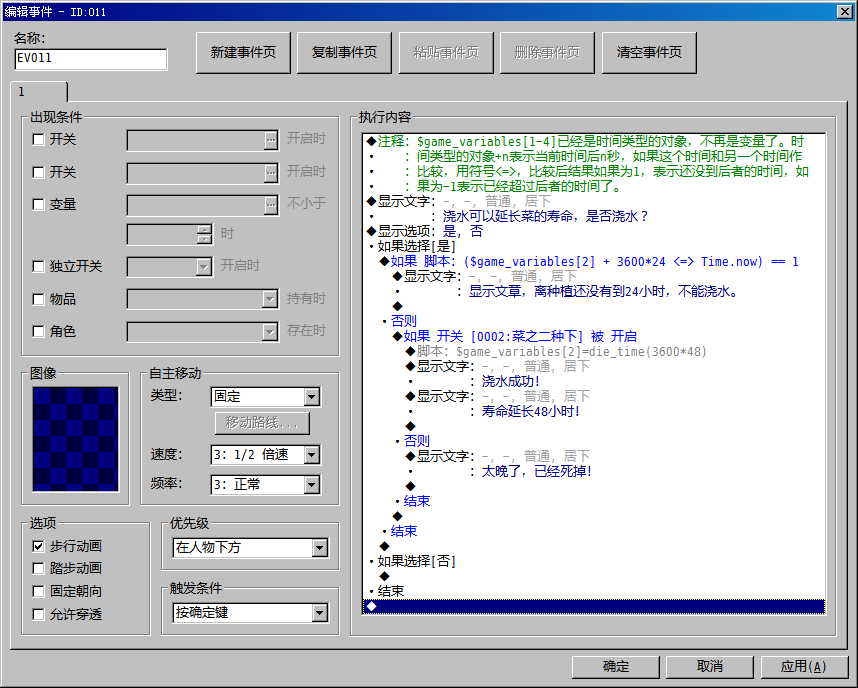Select the 如果选择[是] branch line
Screen dimensions: 858x688
pyautogui.click(x=594, y=246)
